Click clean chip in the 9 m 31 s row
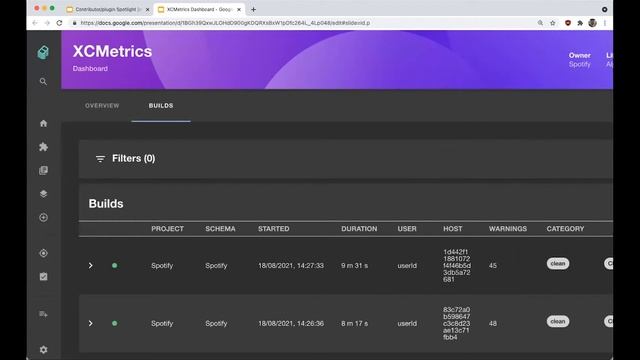 pos(558,264)
